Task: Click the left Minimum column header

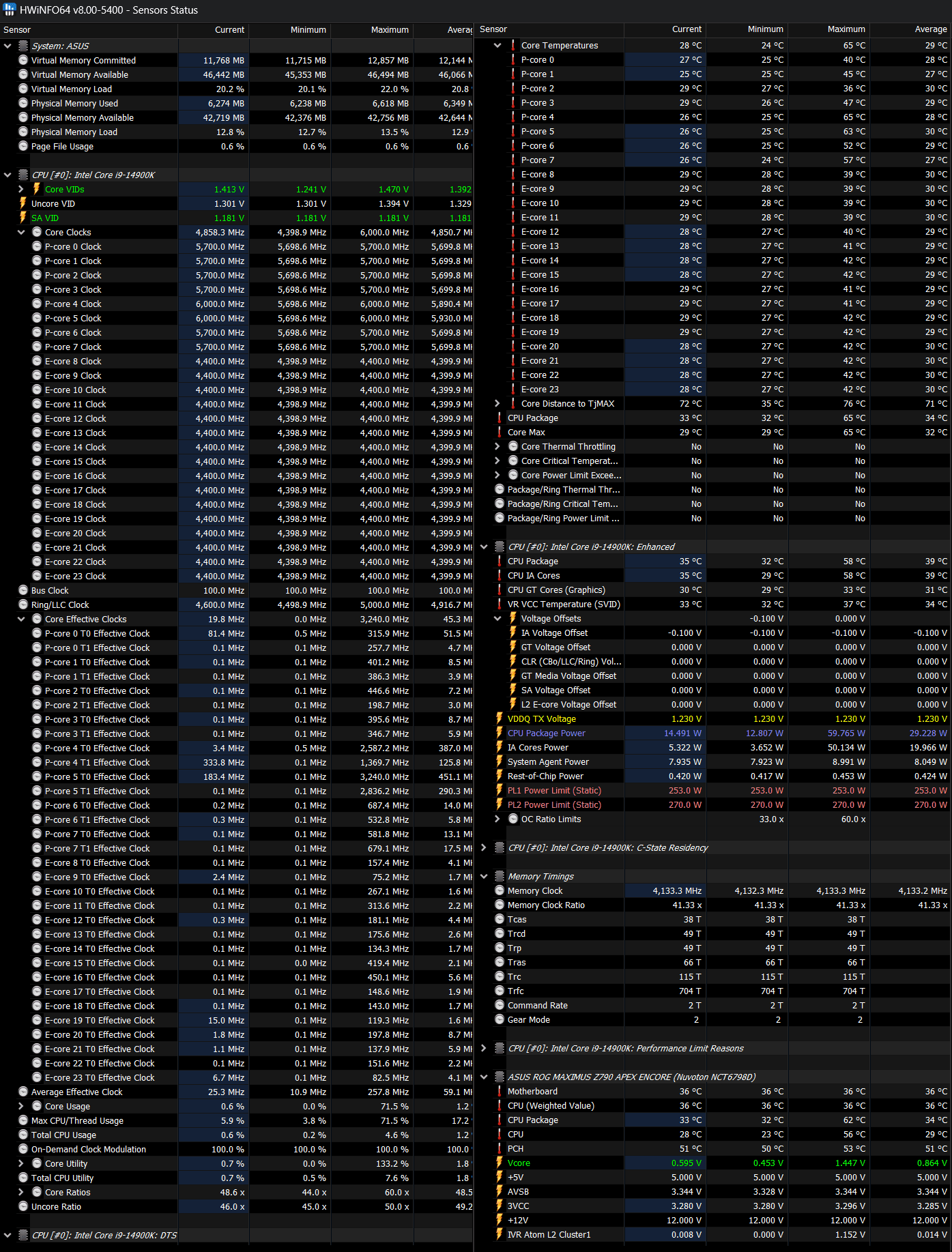Action: click(290, 30)
